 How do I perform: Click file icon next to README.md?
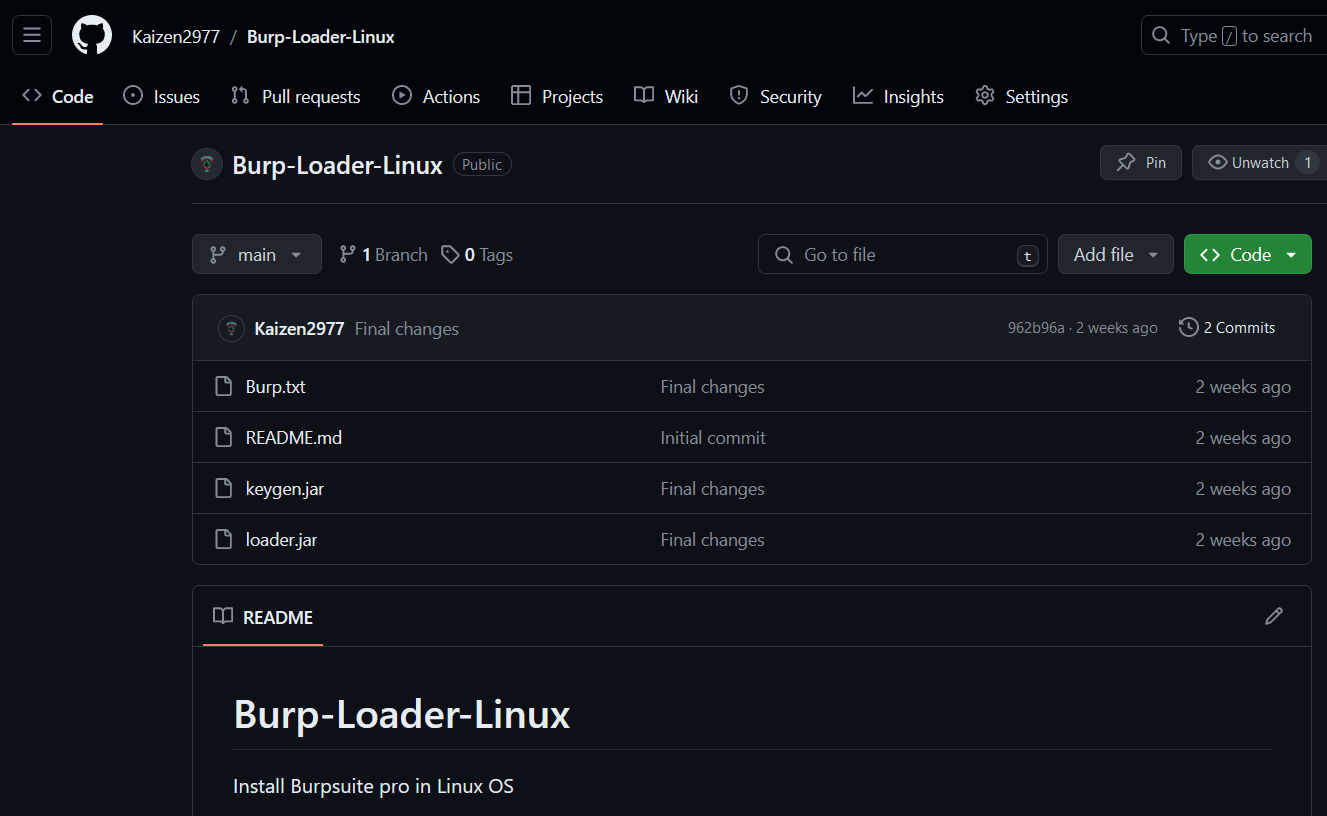(224, 437)
